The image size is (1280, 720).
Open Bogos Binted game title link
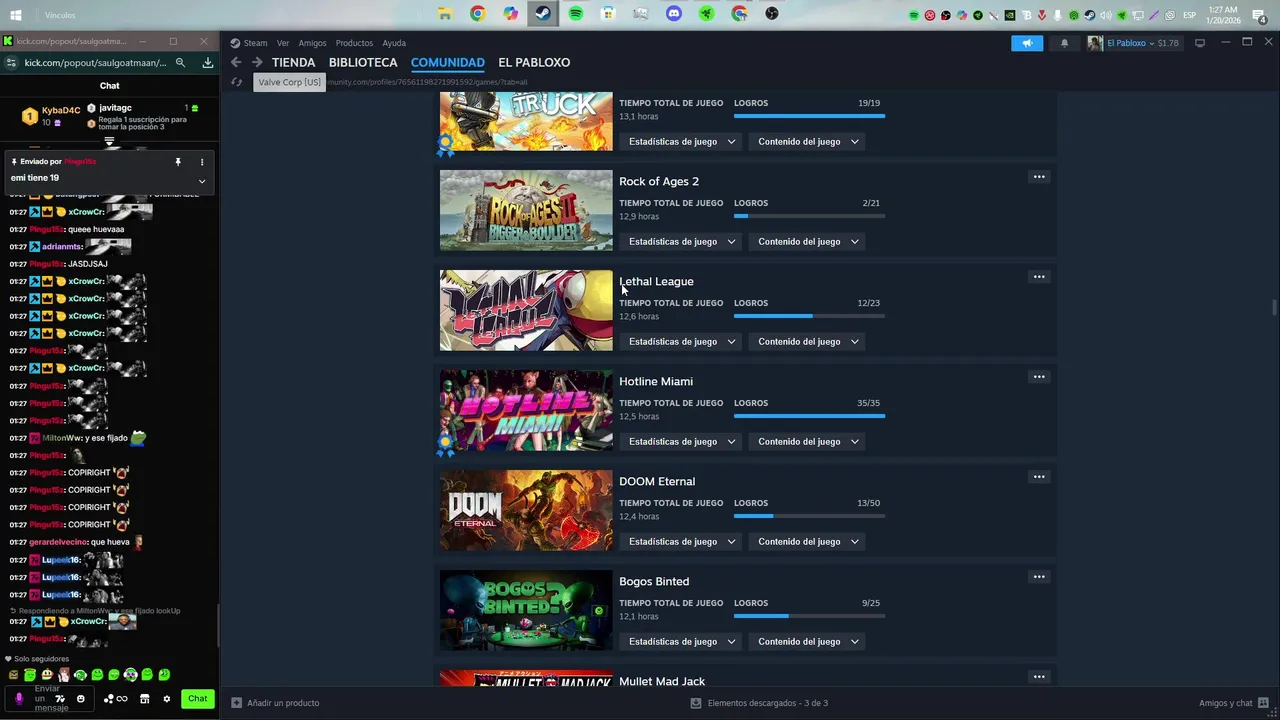[654, 581]
